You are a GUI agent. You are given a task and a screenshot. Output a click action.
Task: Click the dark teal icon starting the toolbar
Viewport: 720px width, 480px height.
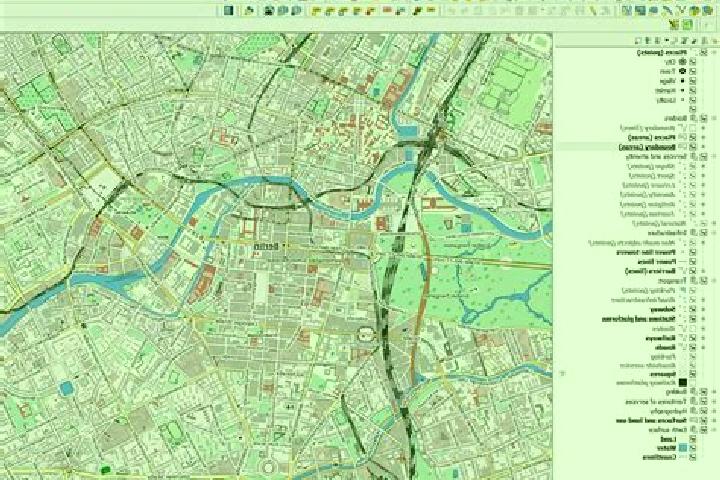tap(228, 11)
